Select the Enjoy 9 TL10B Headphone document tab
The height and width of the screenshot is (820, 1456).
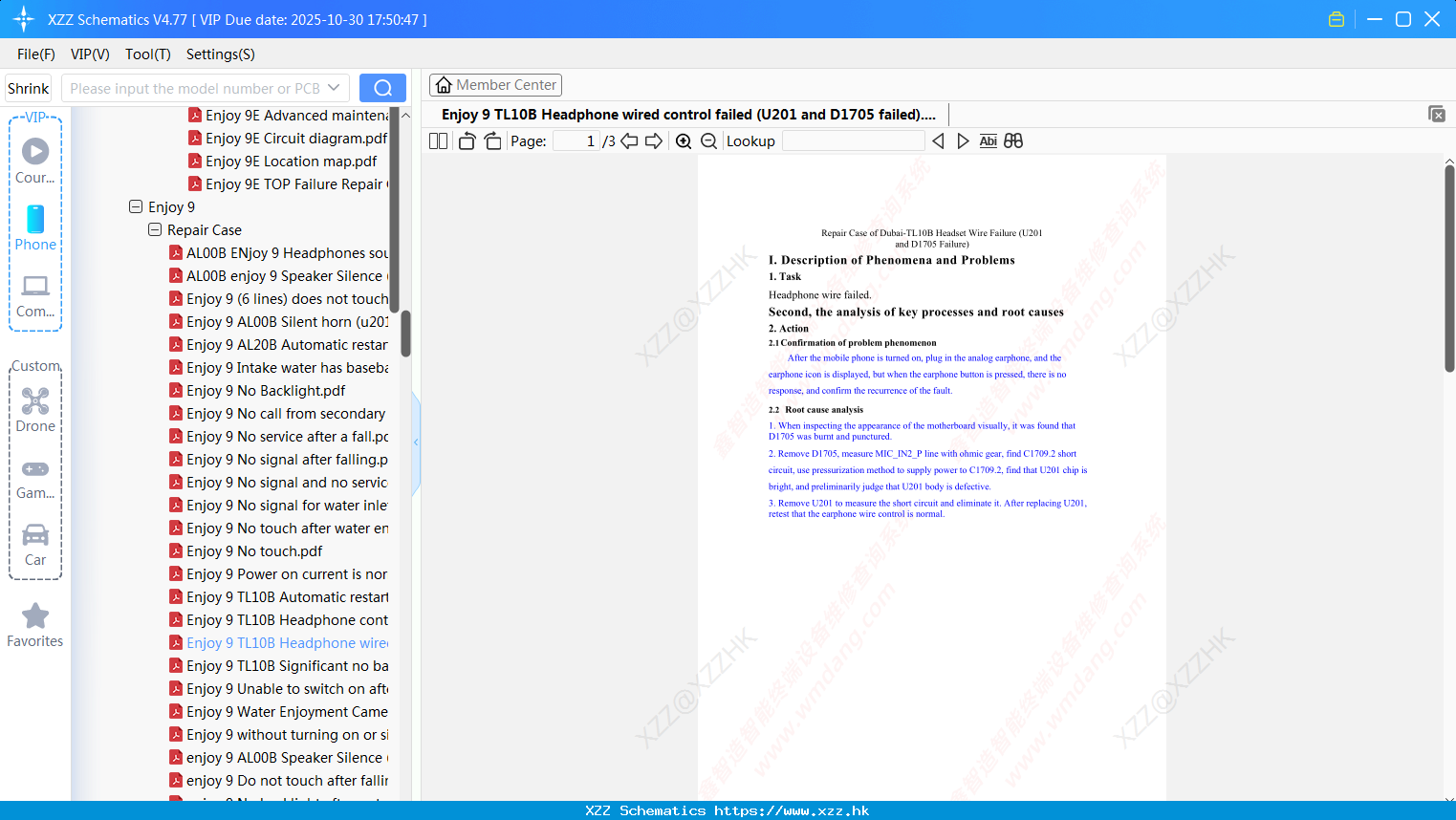[x=688, y=115]
